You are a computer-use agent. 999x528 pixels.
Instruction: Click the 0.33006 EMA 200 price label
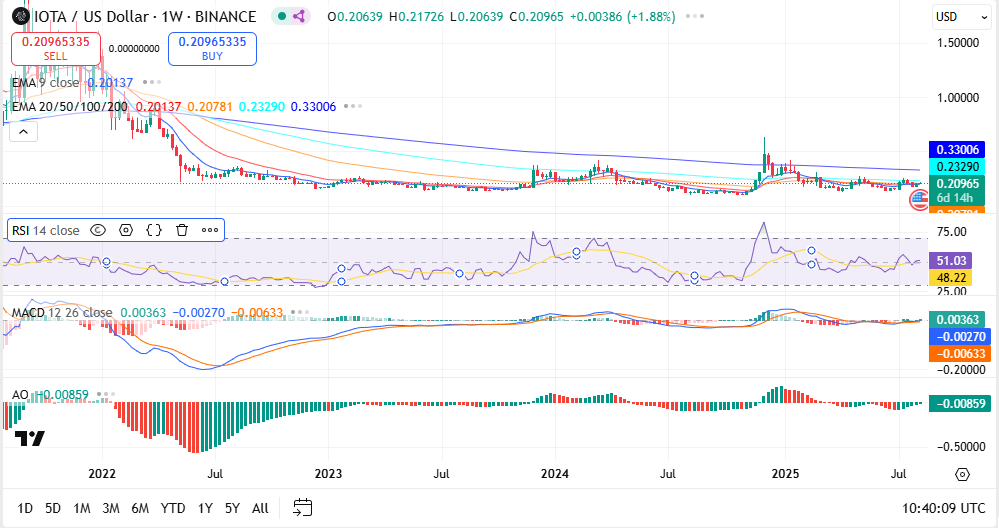957,150
